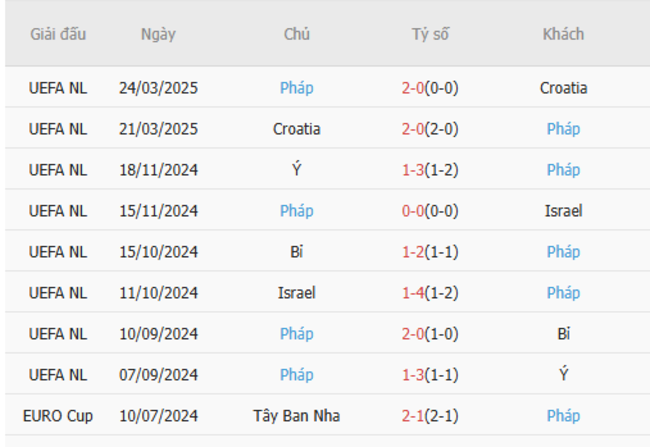650x447 pixels.
Task: Click the Ngày column header
Action: pyautogui.click(x=158, y=34)
